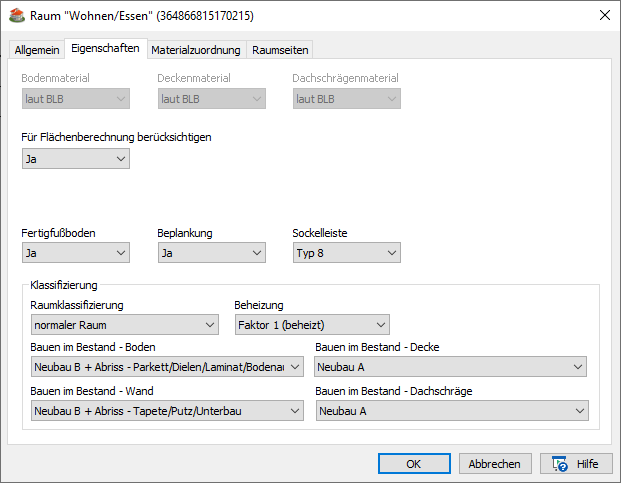Open the Raumklassifizierung dropdown
Image resolution: width=621 pixels, height=483 pixels.
(x=124, y=324)
